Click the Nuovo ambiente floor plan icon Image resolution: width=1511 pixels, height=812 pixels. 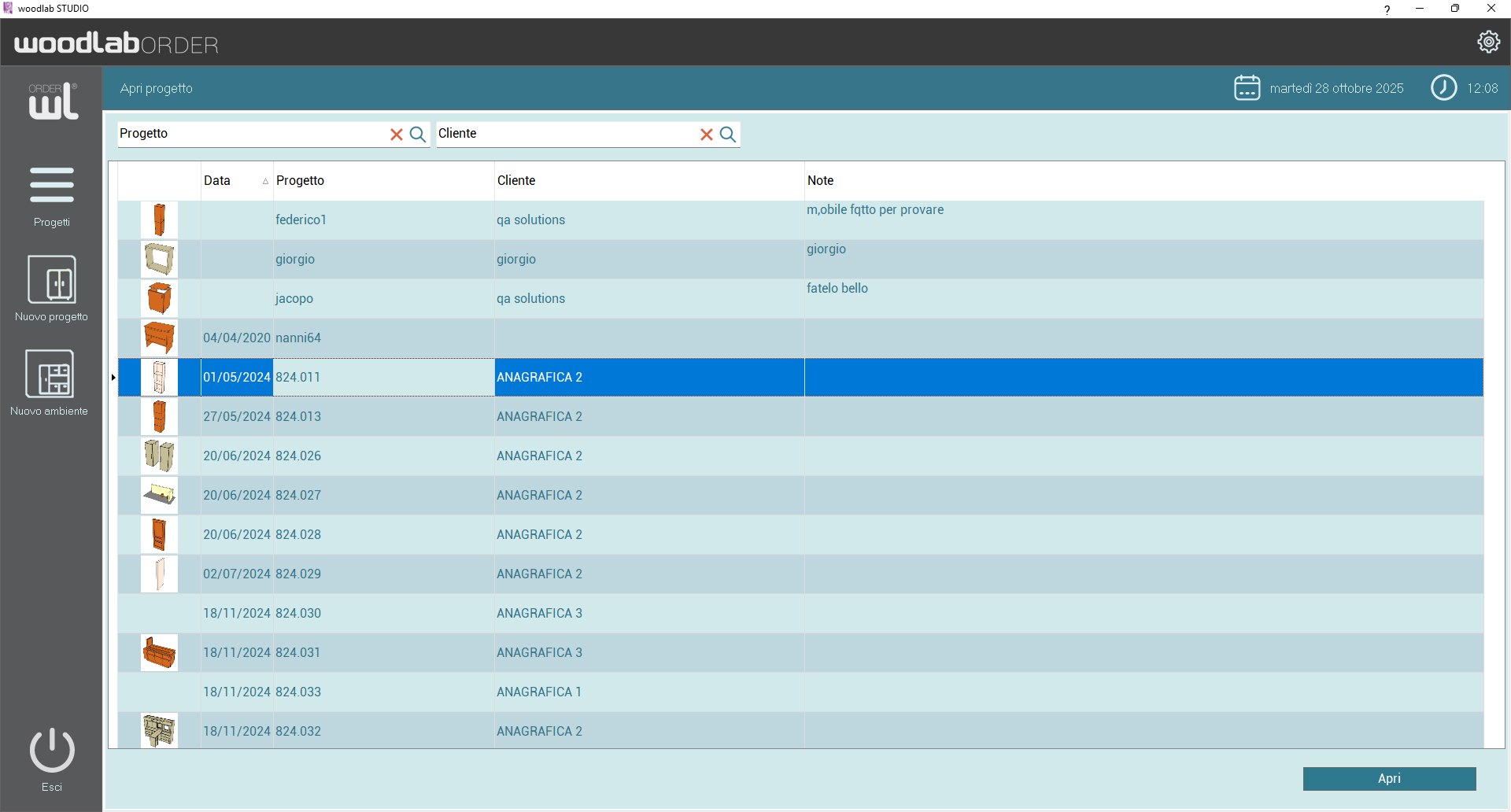coord(50,374)
